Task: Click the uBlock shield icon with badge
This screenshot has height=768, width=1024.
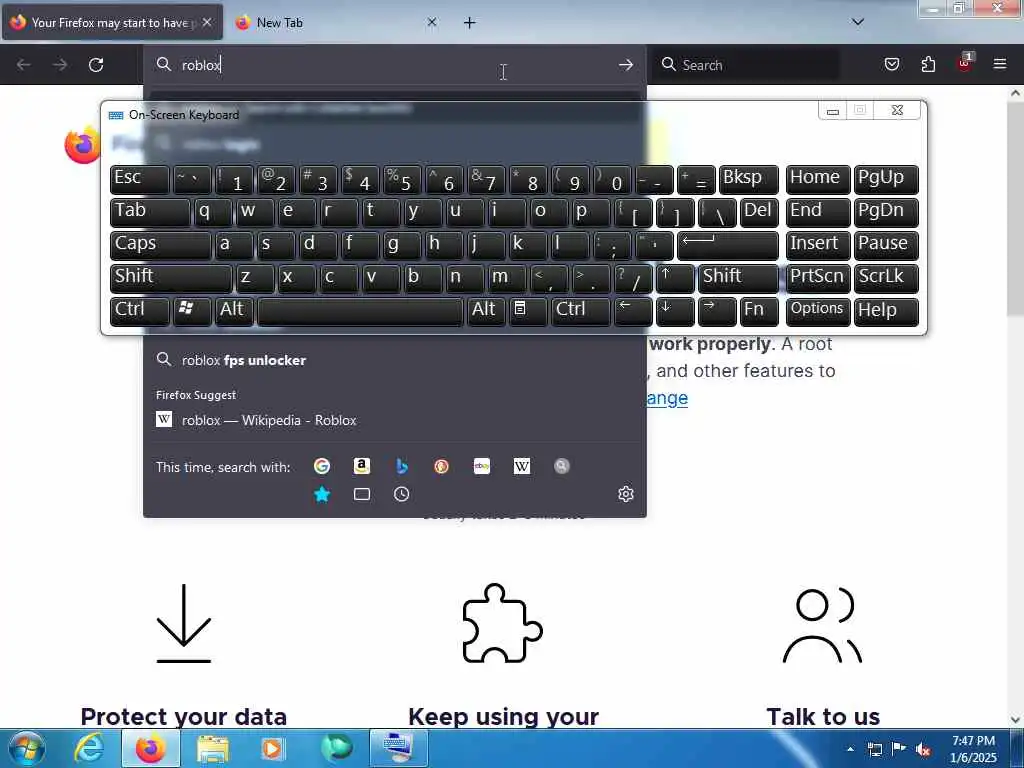Action: tap(965, 63)
